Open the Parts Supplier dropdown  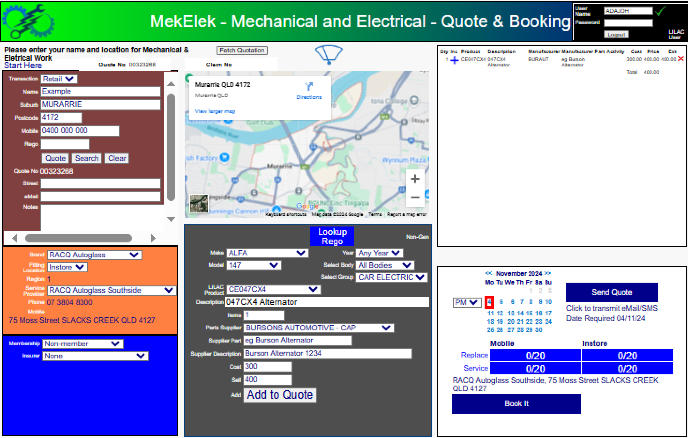click(x=319, y=328)
